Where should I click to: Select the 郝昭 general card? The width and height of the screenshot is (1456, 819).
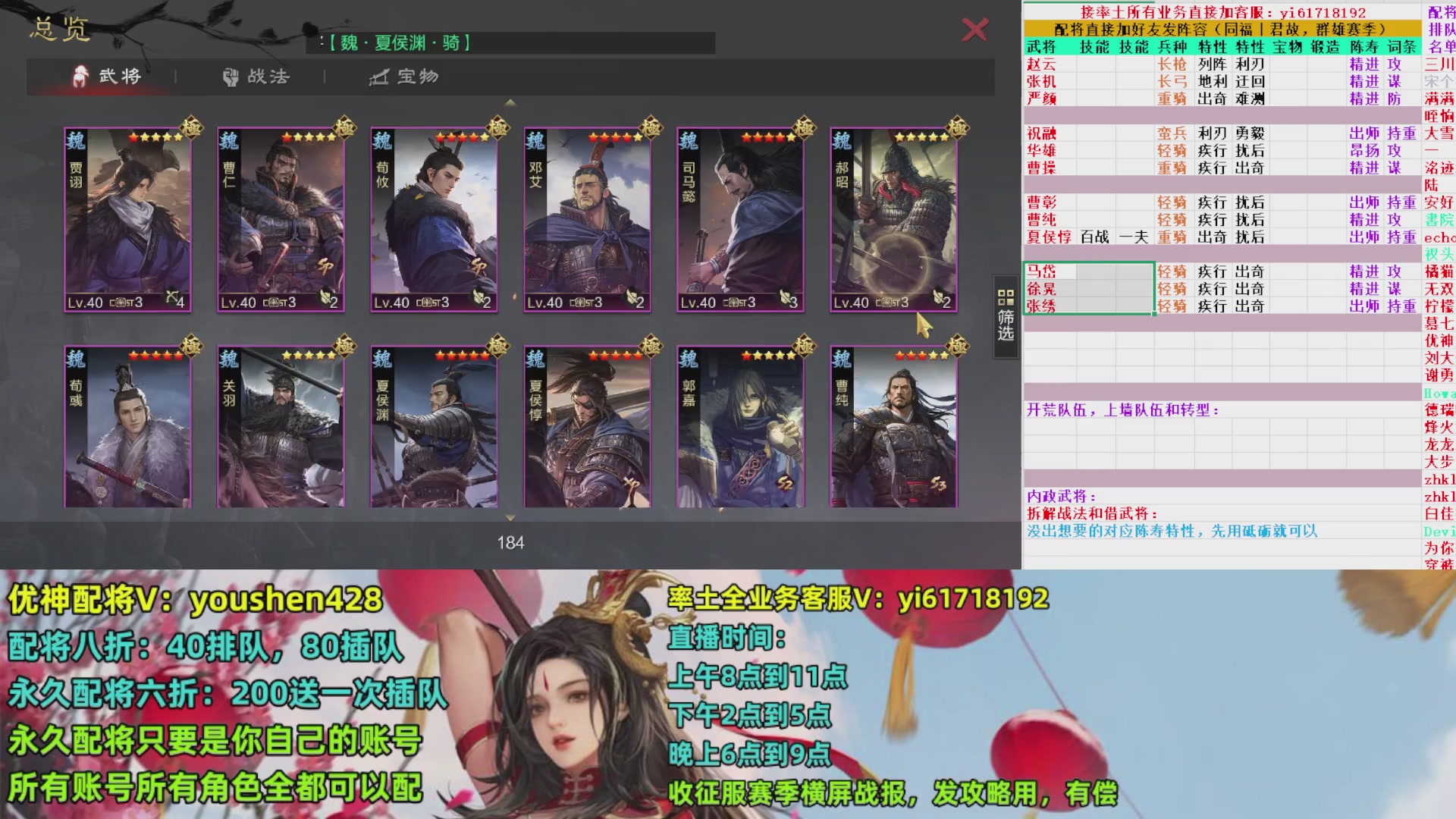[x=893, y=220]
